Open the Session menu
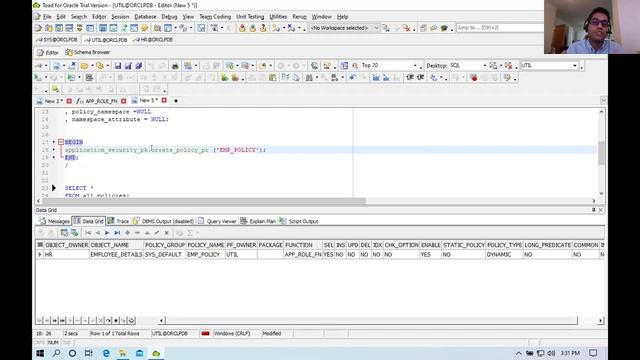 tap(120, 17)
